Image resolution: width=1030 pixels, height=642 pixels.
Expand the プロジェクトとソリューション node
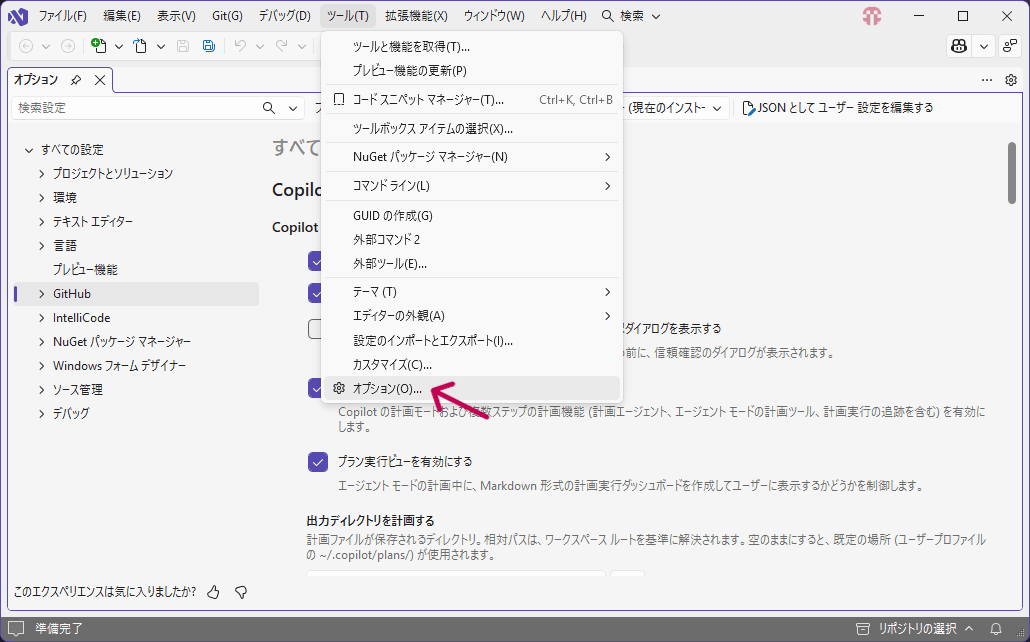41,174
